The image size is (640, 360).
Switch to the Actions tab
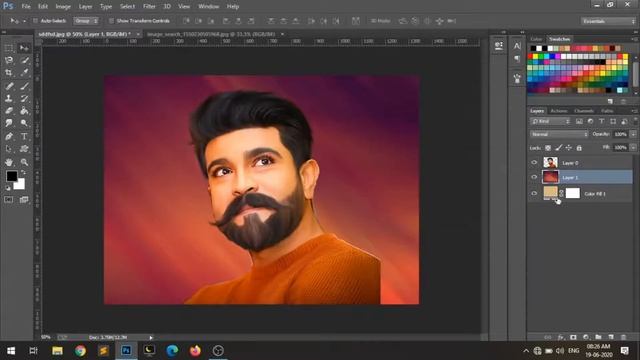[x=559, y=111]
